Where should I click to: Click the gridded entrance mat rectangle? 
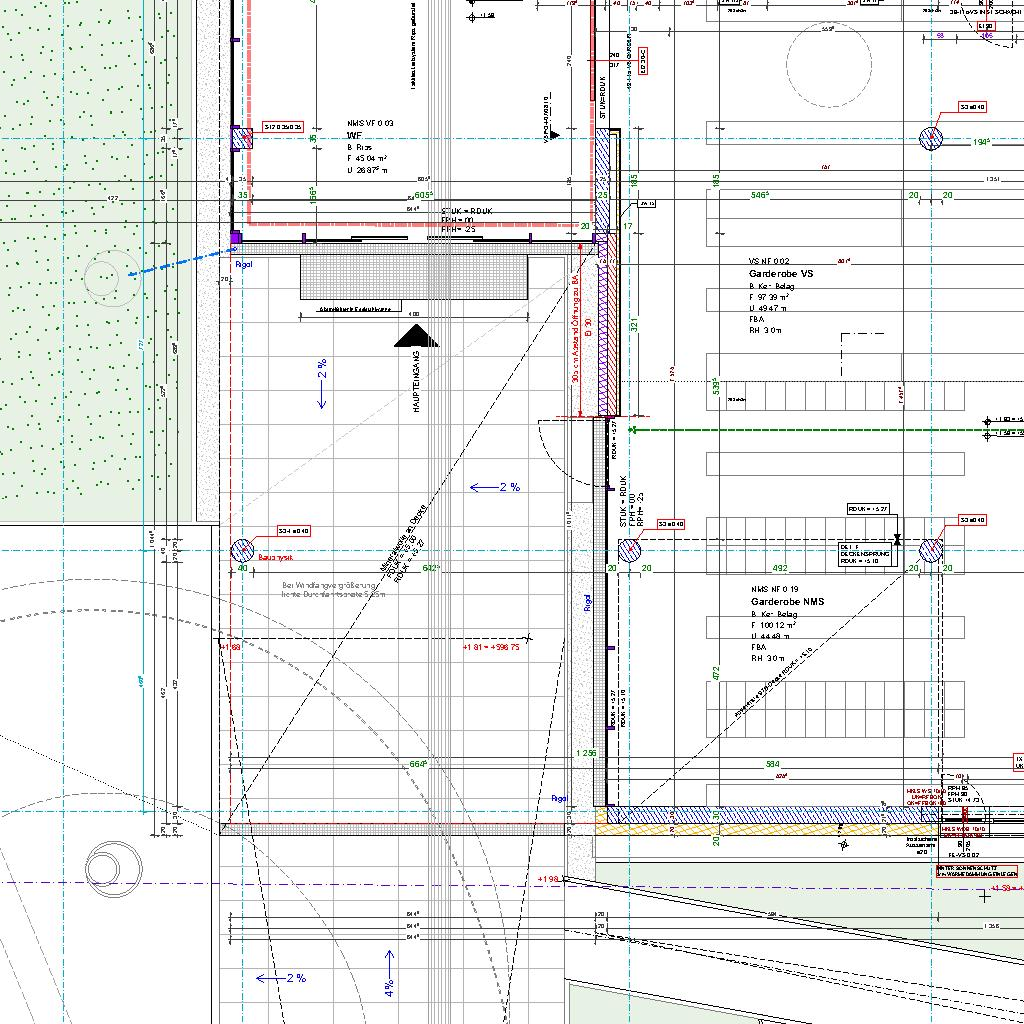coord(415,276)
